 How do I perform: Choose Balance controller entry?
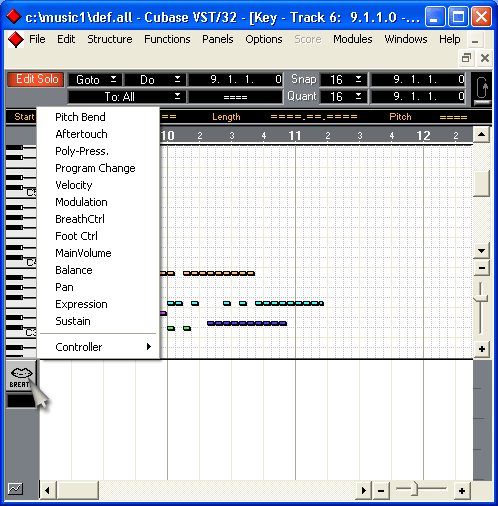(98, 270)
